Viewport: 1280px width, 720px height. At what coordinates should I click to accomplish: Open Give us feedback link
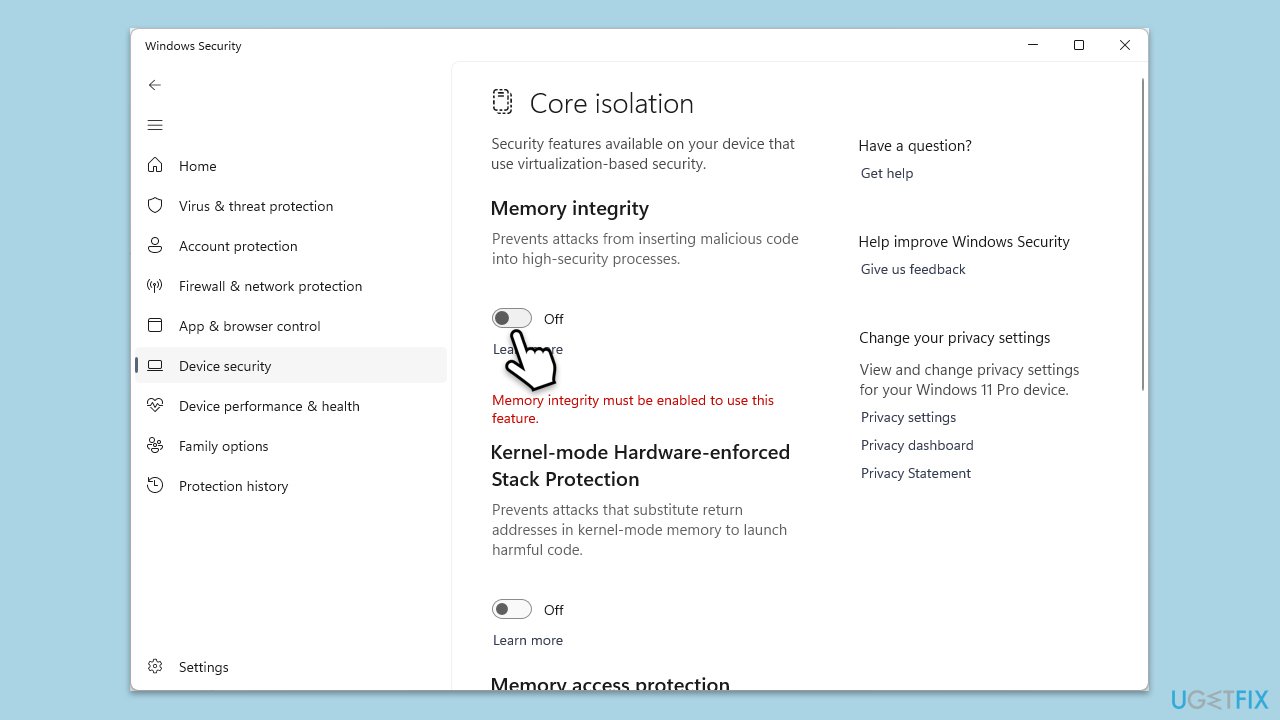point(913,270)
